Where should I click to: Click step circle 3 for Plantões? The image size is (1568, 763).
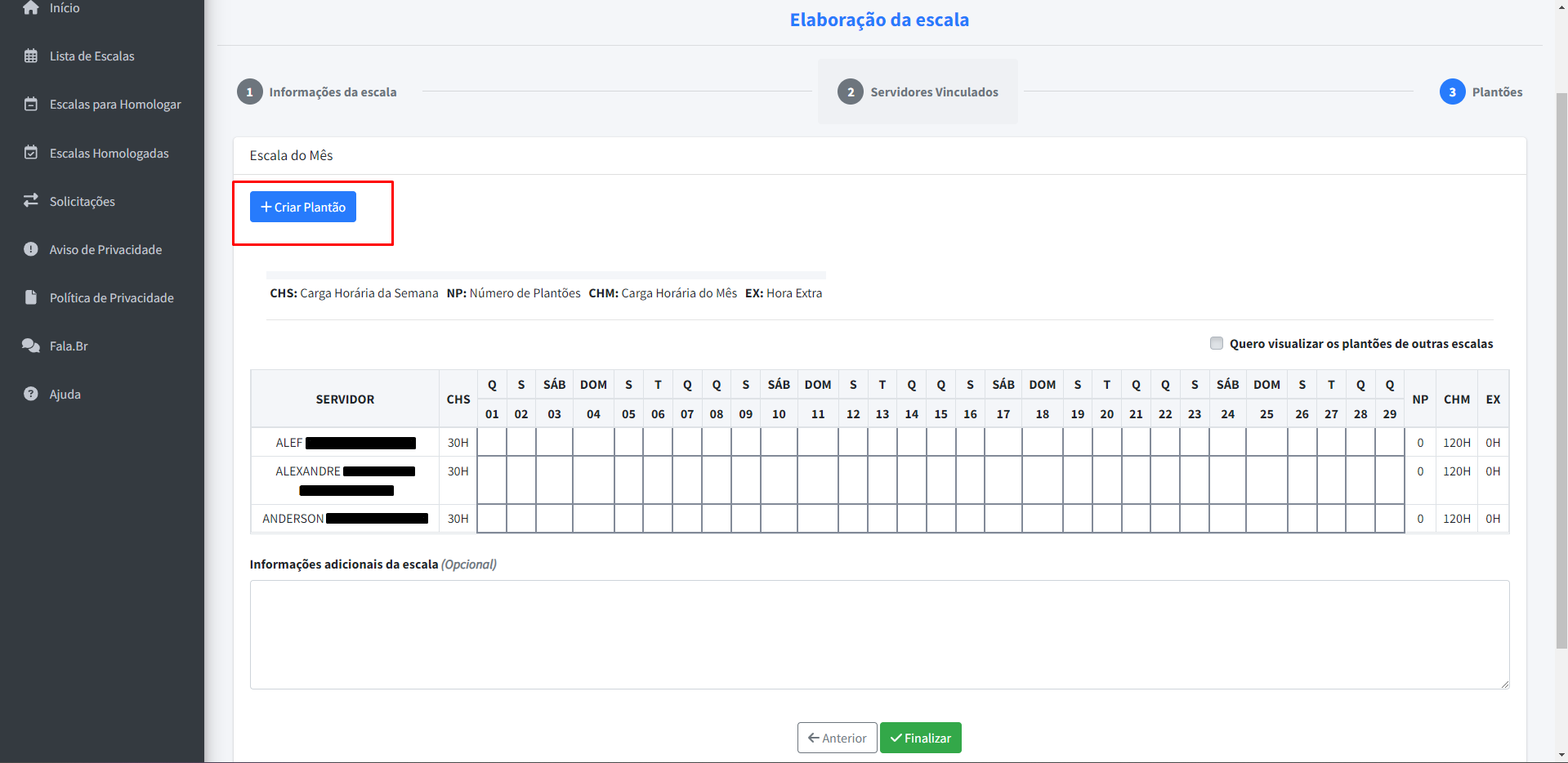[1452, 92]
